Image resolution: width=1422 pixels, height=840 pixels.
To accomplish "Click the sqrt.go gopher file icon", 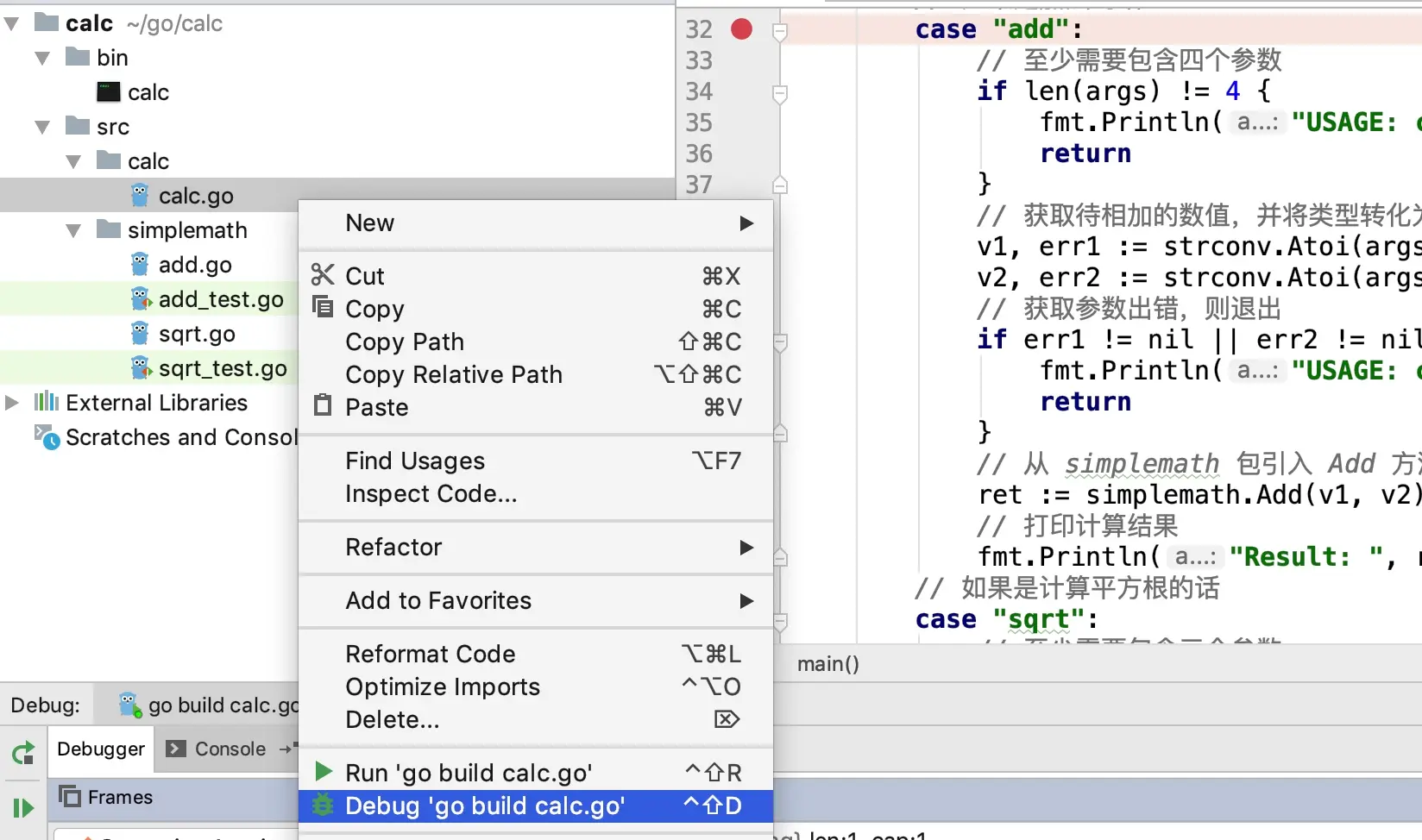I will pyautogui.click(x=140, y=334).
